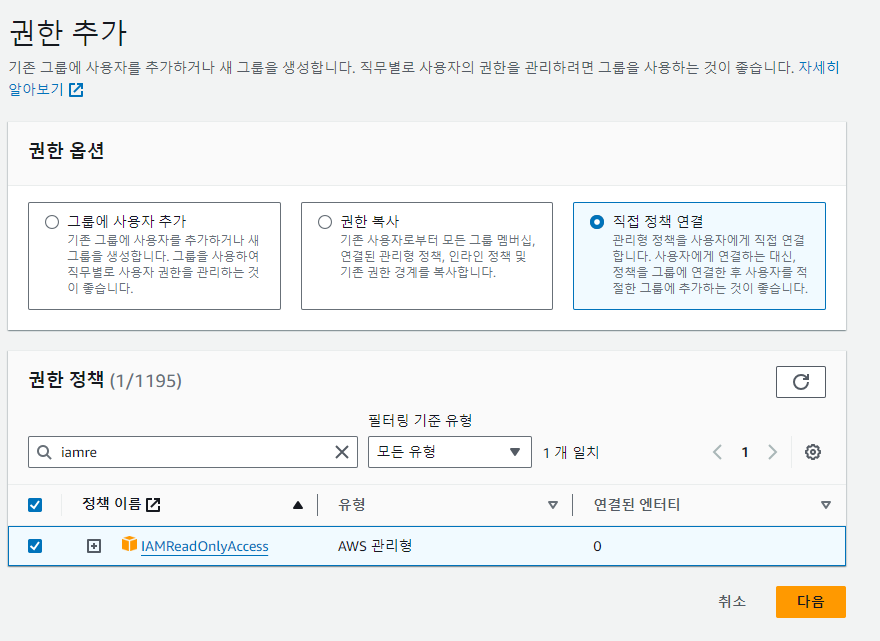This screenshot has width=880, height=641.
Task: Toggle the select-all policies header checkbox
Action: point(35,505)
